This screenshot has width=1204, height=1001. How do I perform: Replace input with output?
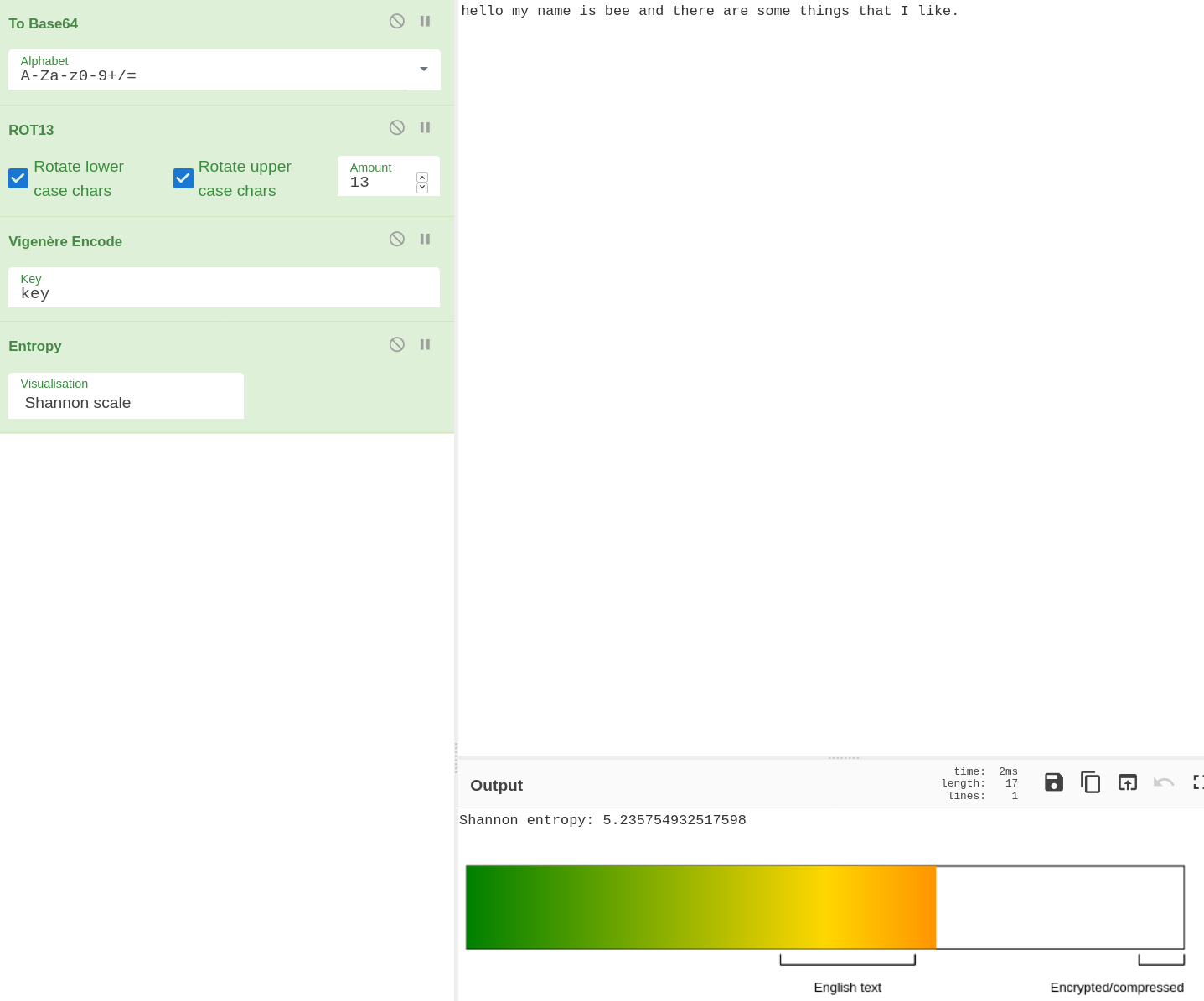coord(1128,782)
